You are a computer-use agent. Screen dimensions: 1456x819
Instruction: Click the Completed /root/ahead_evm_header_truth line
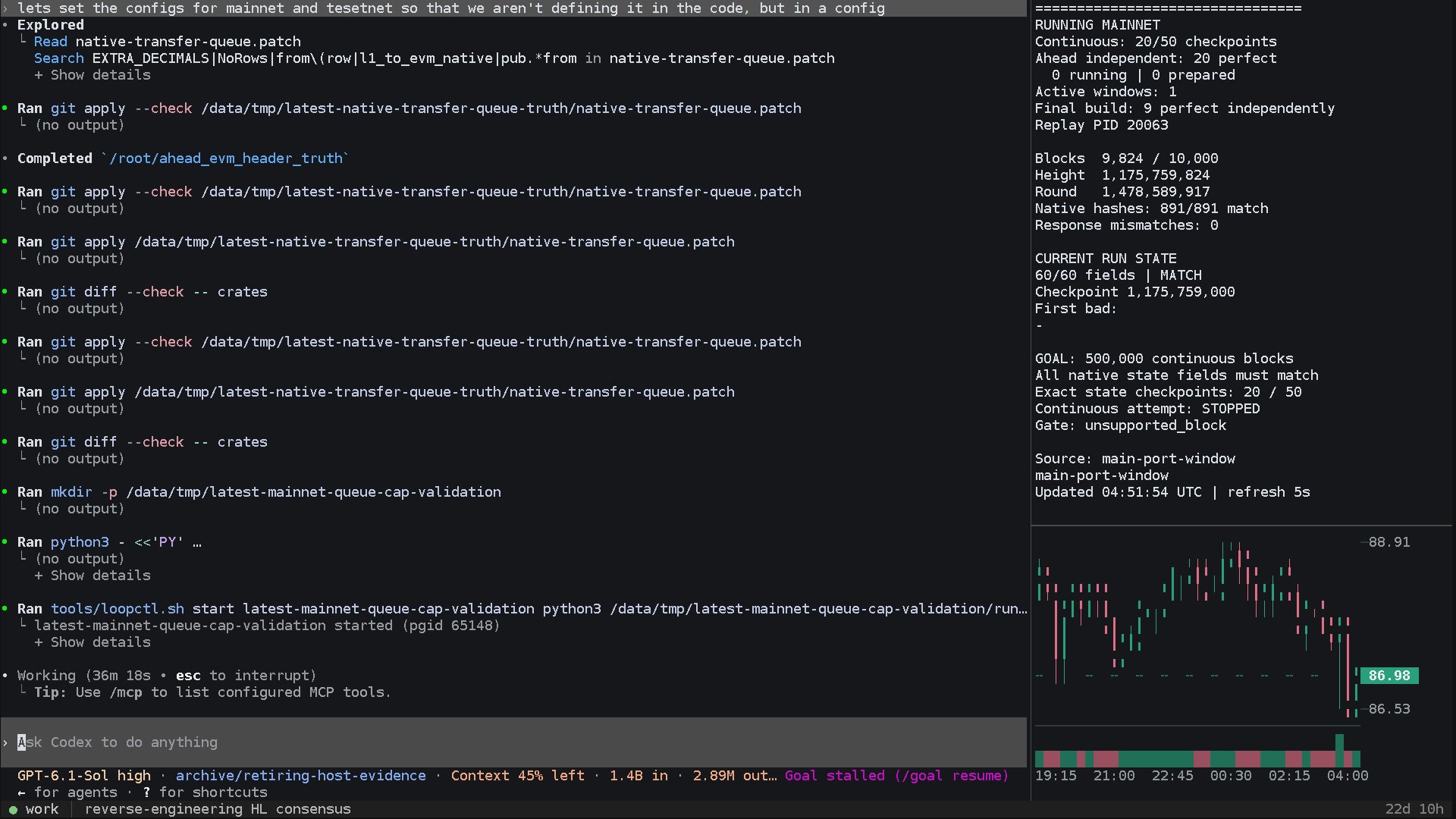pos(183,158)
